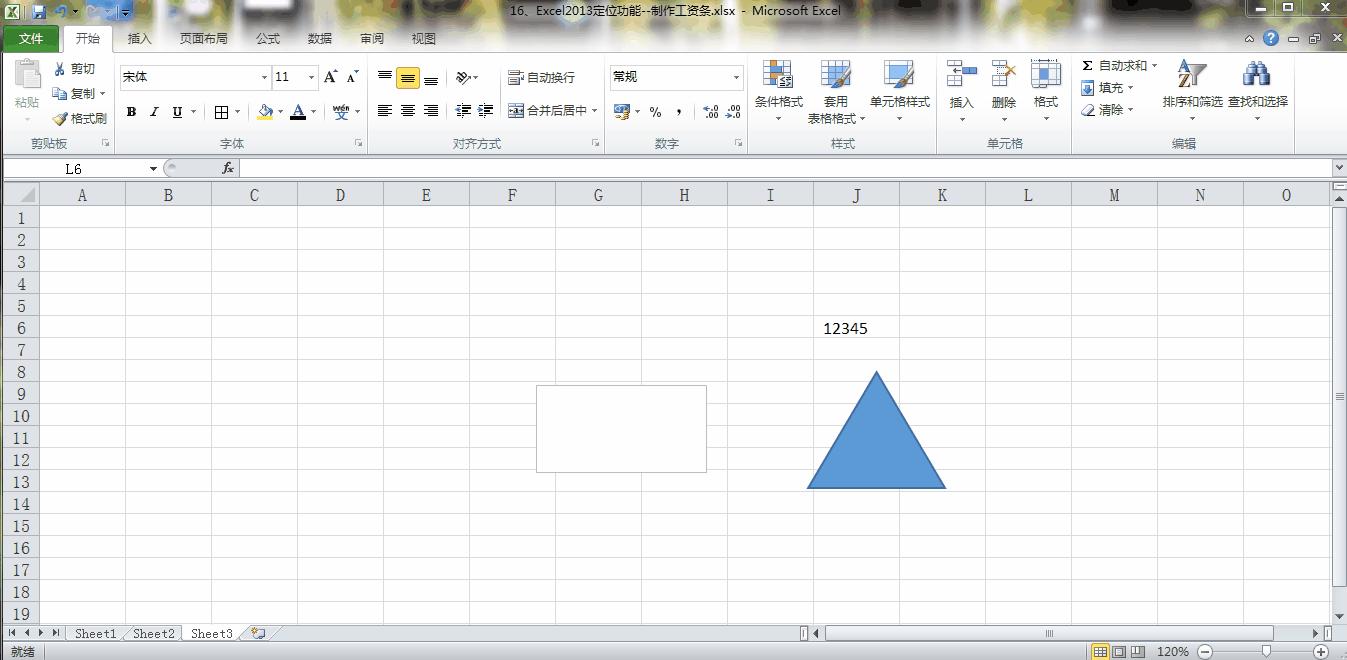Switch to the Page Layout (页面布局) tab
This screenshot has width=1347, height=660.
(203, 39)
